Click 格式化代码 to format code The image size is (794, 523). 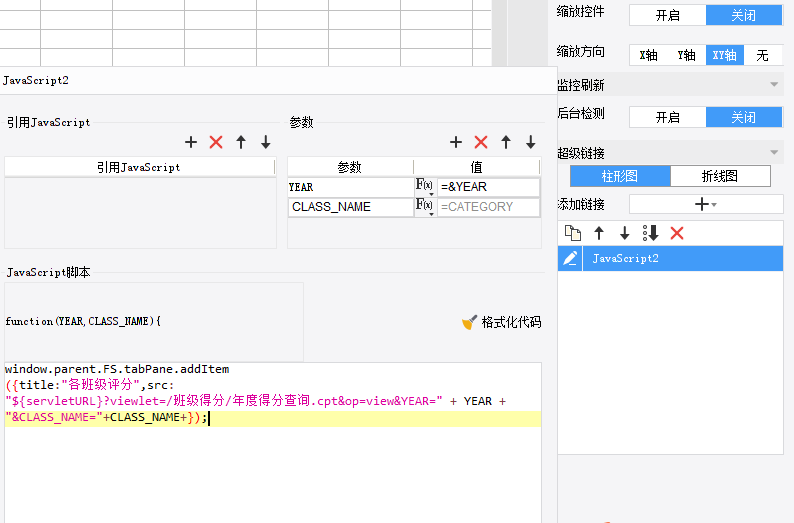(511, 322)
